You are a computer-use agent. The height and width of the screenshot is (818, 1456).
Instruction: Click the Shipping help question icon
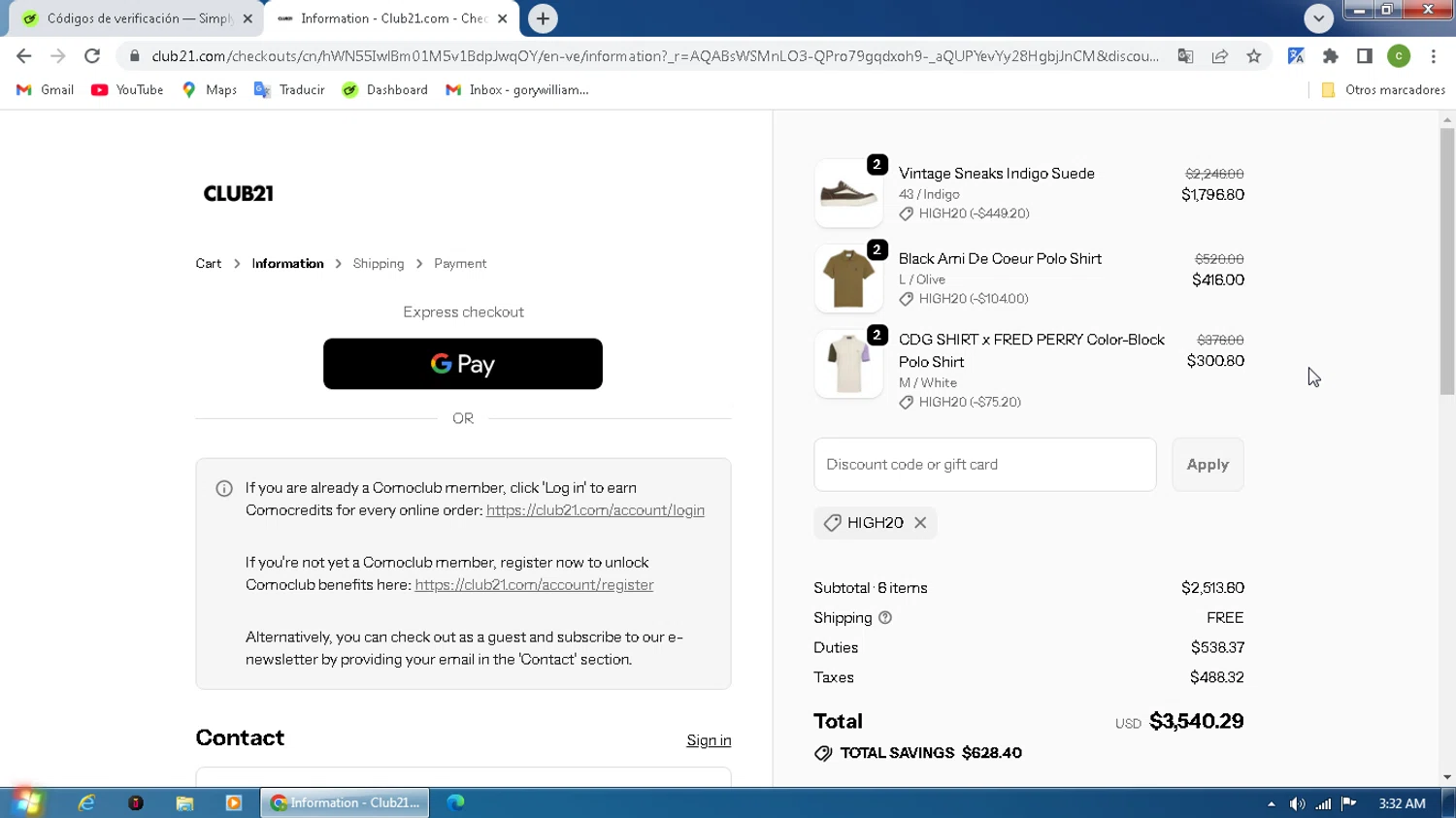[x=885, y=618]
